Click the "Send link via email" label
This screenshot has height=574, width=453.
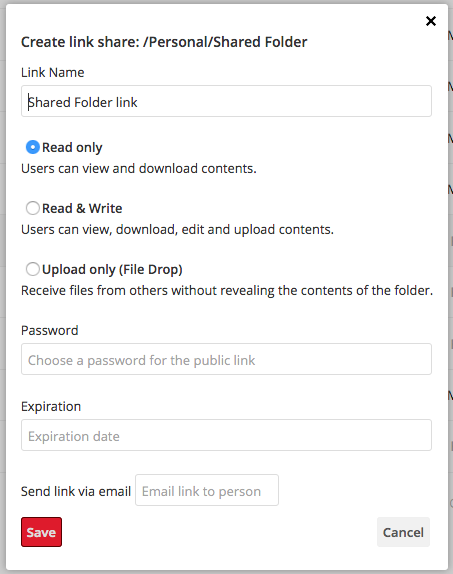[x=76, y=491]
